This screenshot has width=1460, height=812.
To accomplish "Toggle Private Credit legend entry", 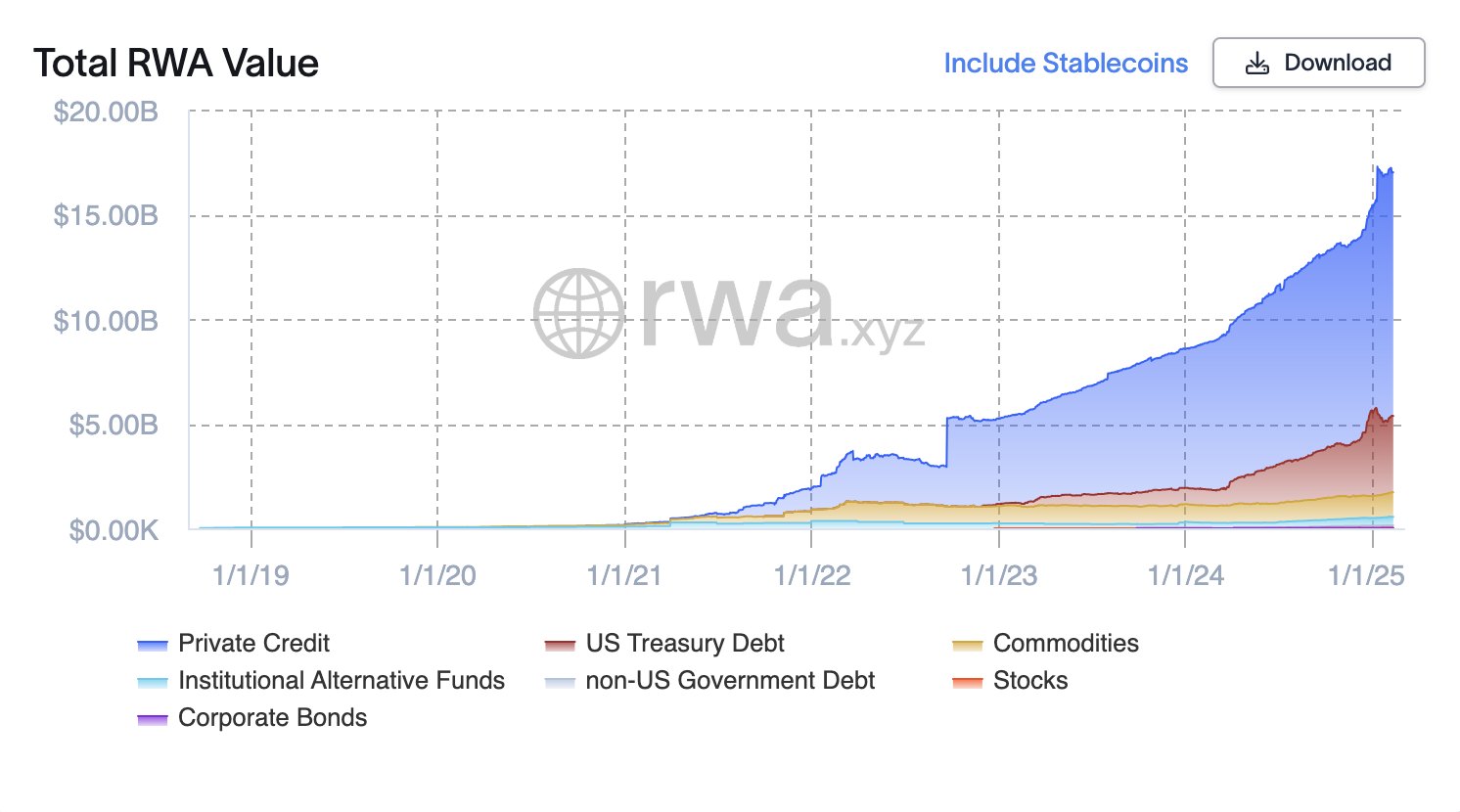I will point(253,643).
